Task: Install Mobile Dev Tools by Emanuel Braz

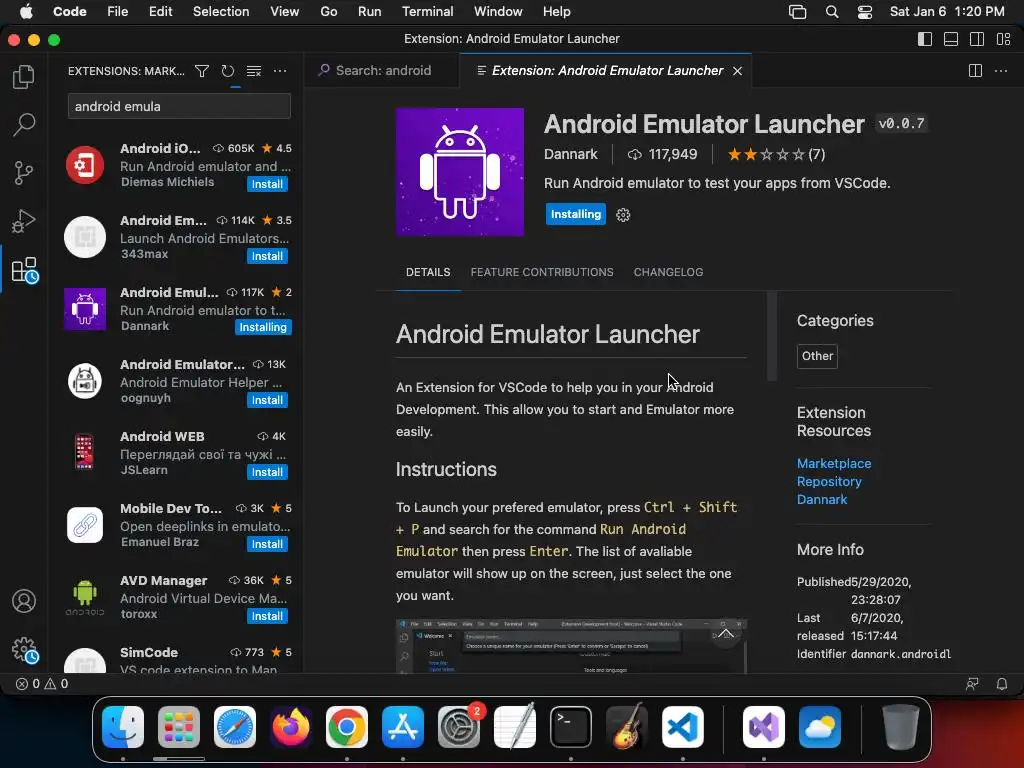Action: coord(267,544)
